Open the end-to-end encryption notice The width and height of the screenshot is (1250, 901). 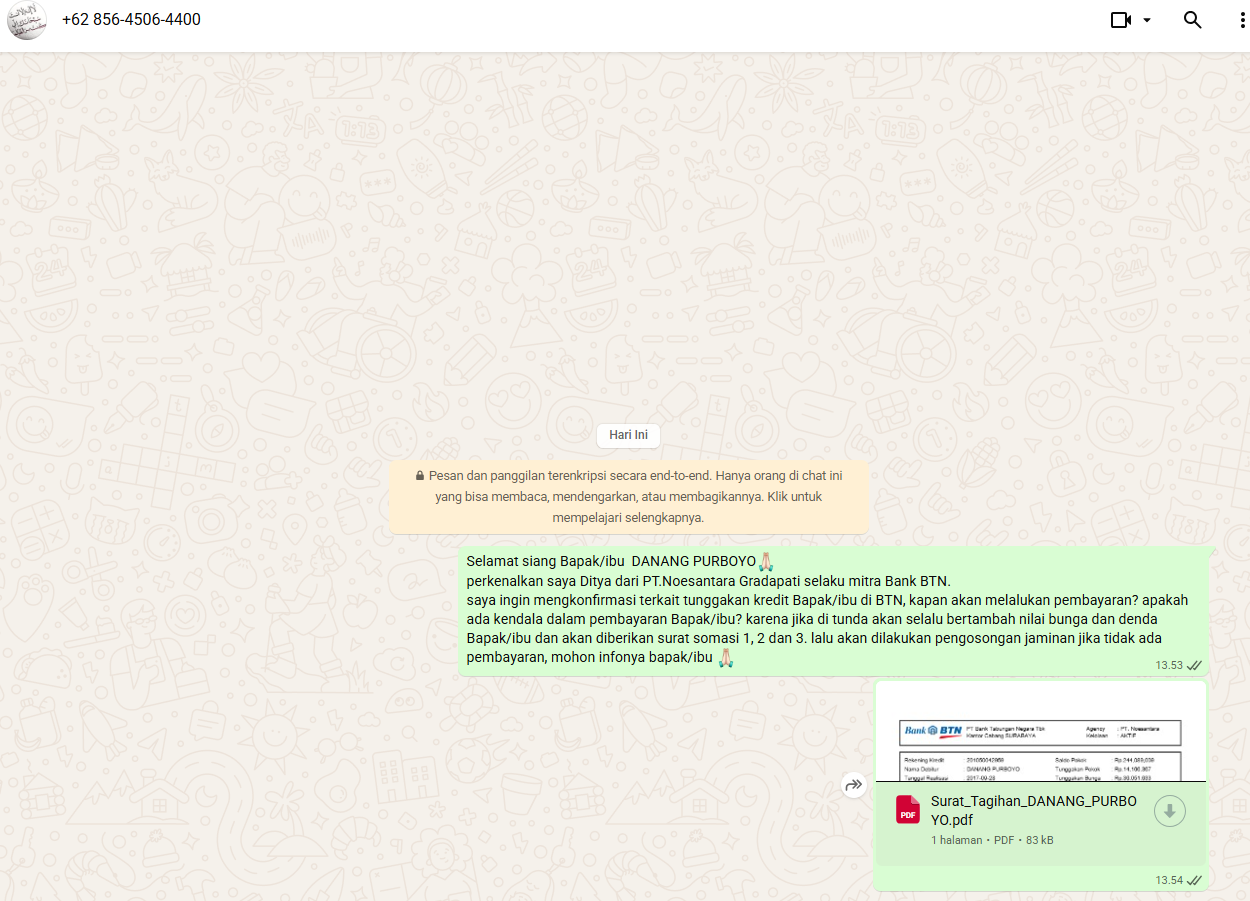[629, 497]
